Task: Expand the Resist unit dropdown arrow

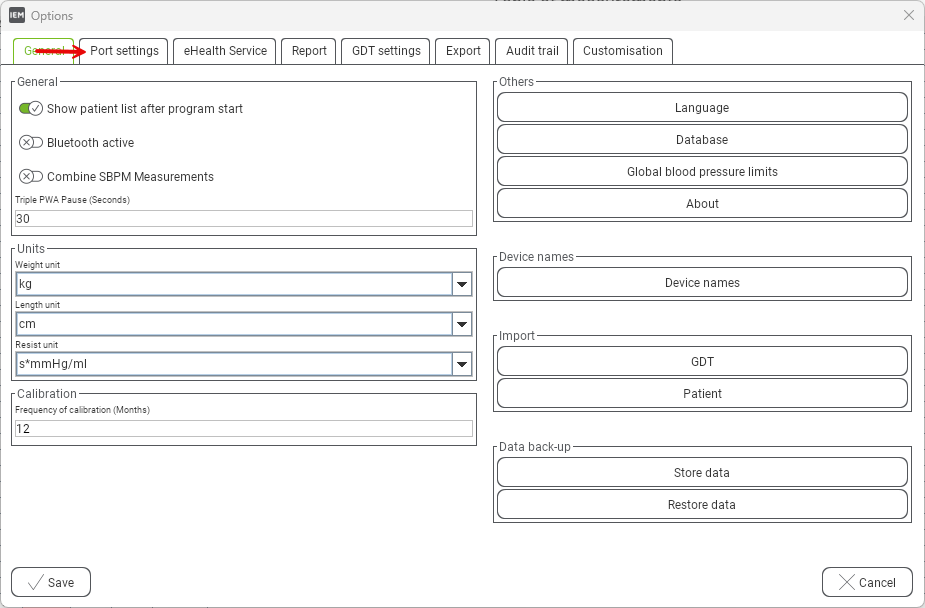Action: [461, 365]
